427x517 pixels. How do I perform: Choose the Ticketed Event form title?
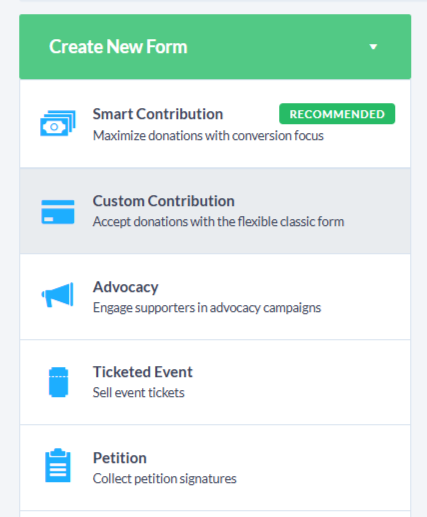(x=143, y=372)
